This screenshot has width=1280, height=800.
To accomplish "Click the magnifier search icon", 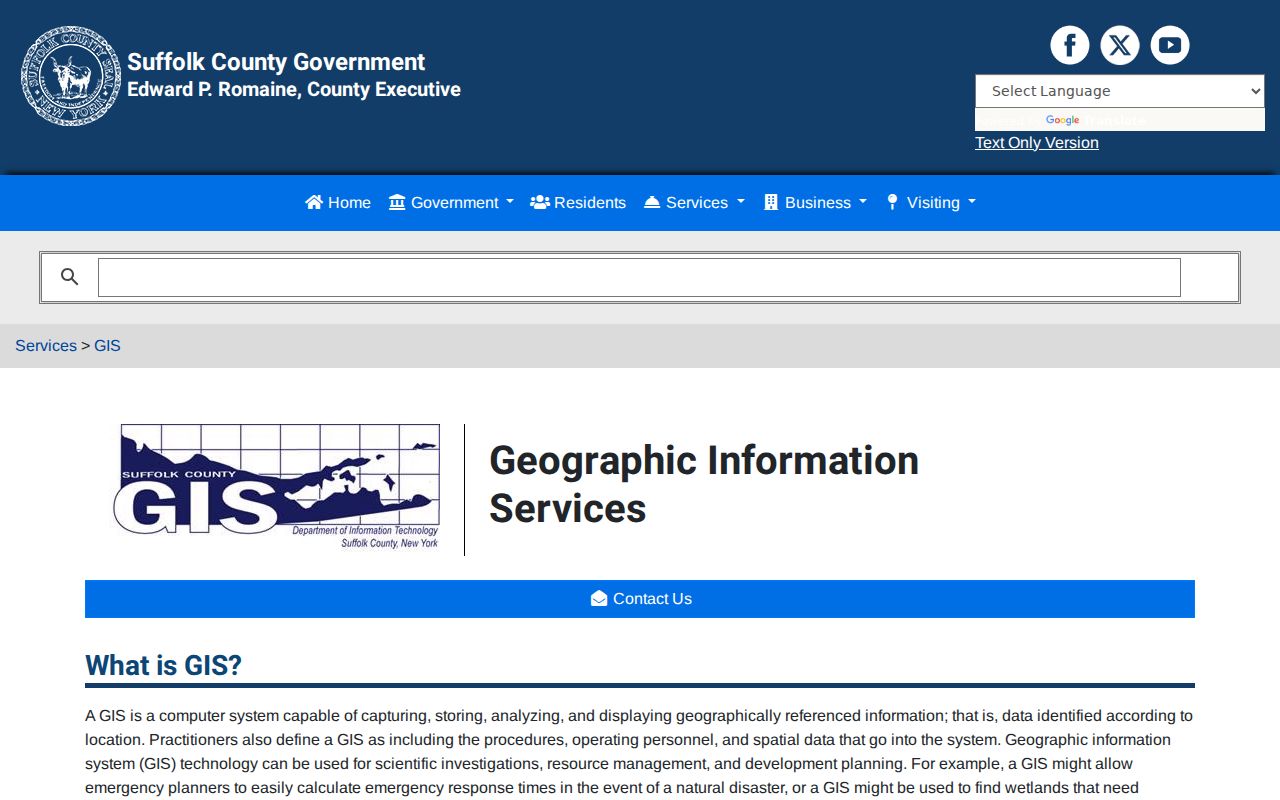I will click(x=69, y=277).
